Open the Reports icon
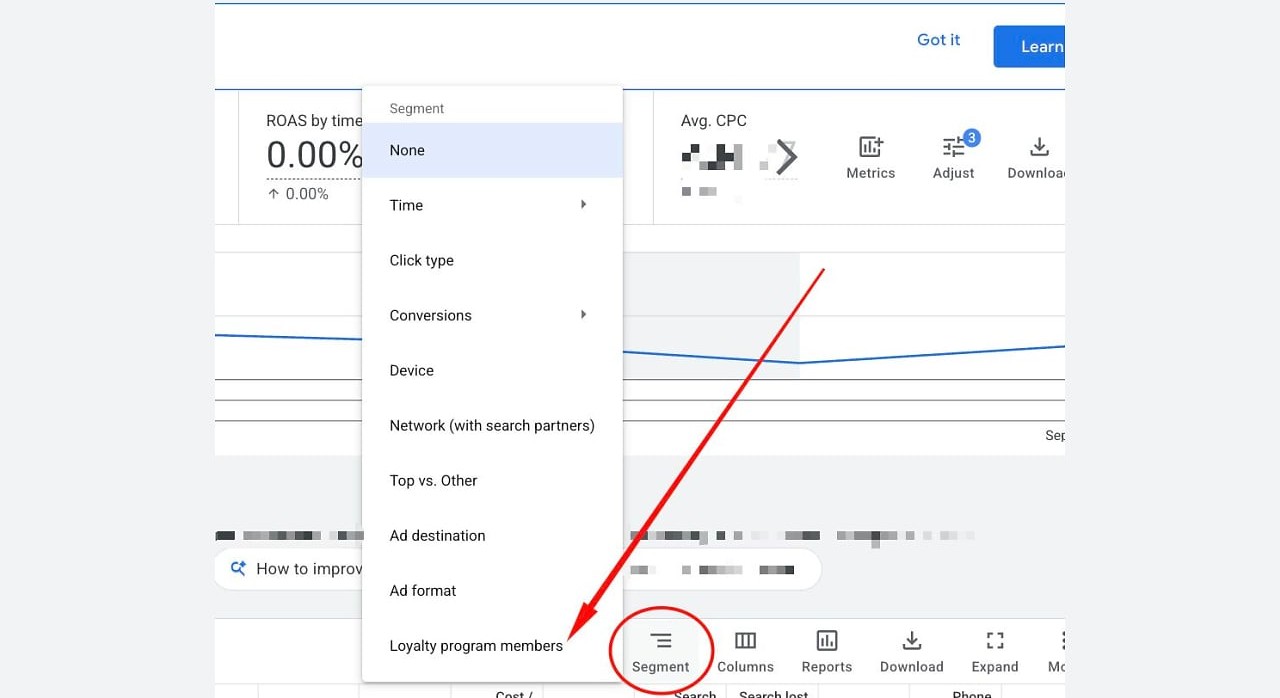1280x698 pixels. pyautogui.click(x=827, y=641)
